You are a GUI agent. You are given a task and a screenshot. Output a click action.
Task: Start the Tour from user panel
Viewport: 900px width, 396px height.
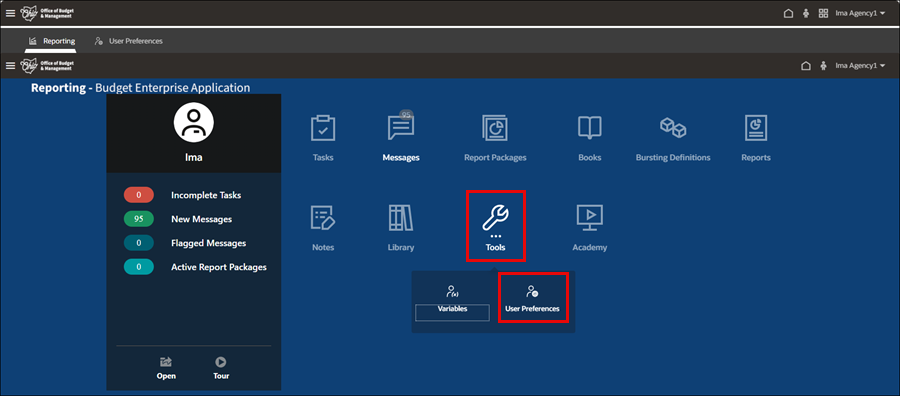pos(220,368)
